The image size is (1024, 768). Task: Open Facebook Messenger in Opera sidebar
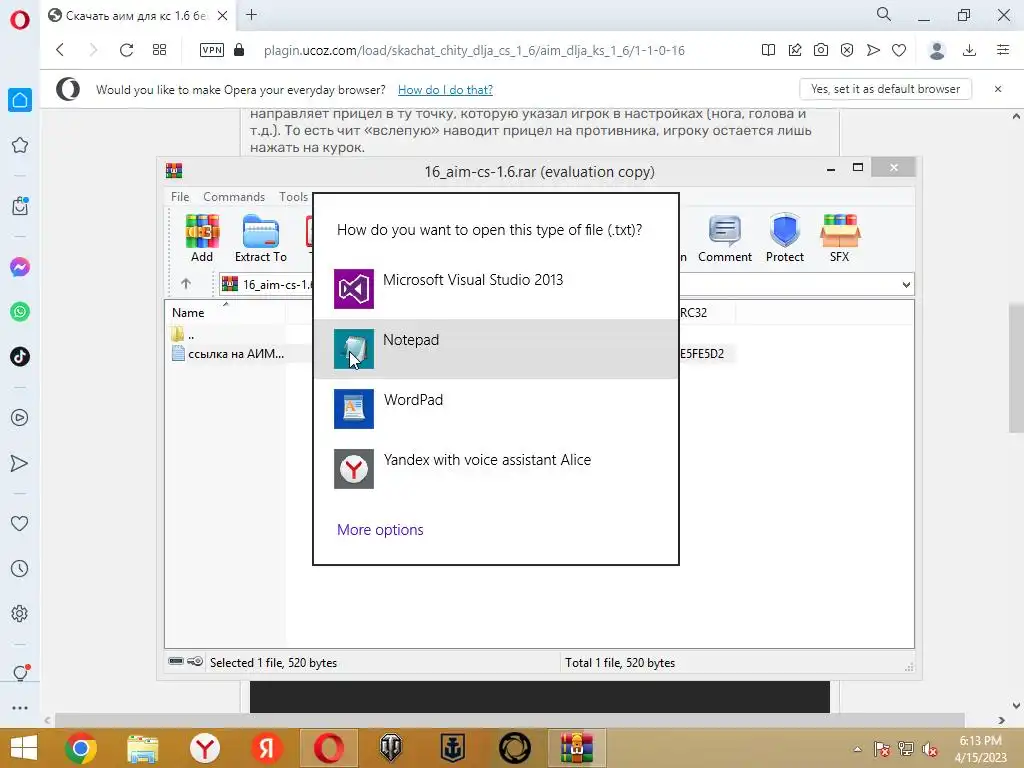pos(20,267)
